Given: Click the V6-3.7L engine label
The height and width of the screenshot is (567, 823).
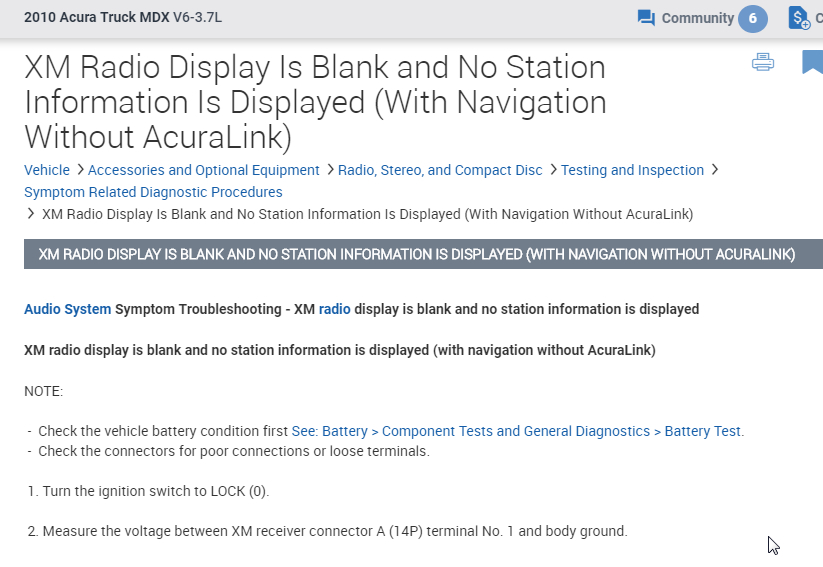Looking at the screenshot, I should click(197, 17).
